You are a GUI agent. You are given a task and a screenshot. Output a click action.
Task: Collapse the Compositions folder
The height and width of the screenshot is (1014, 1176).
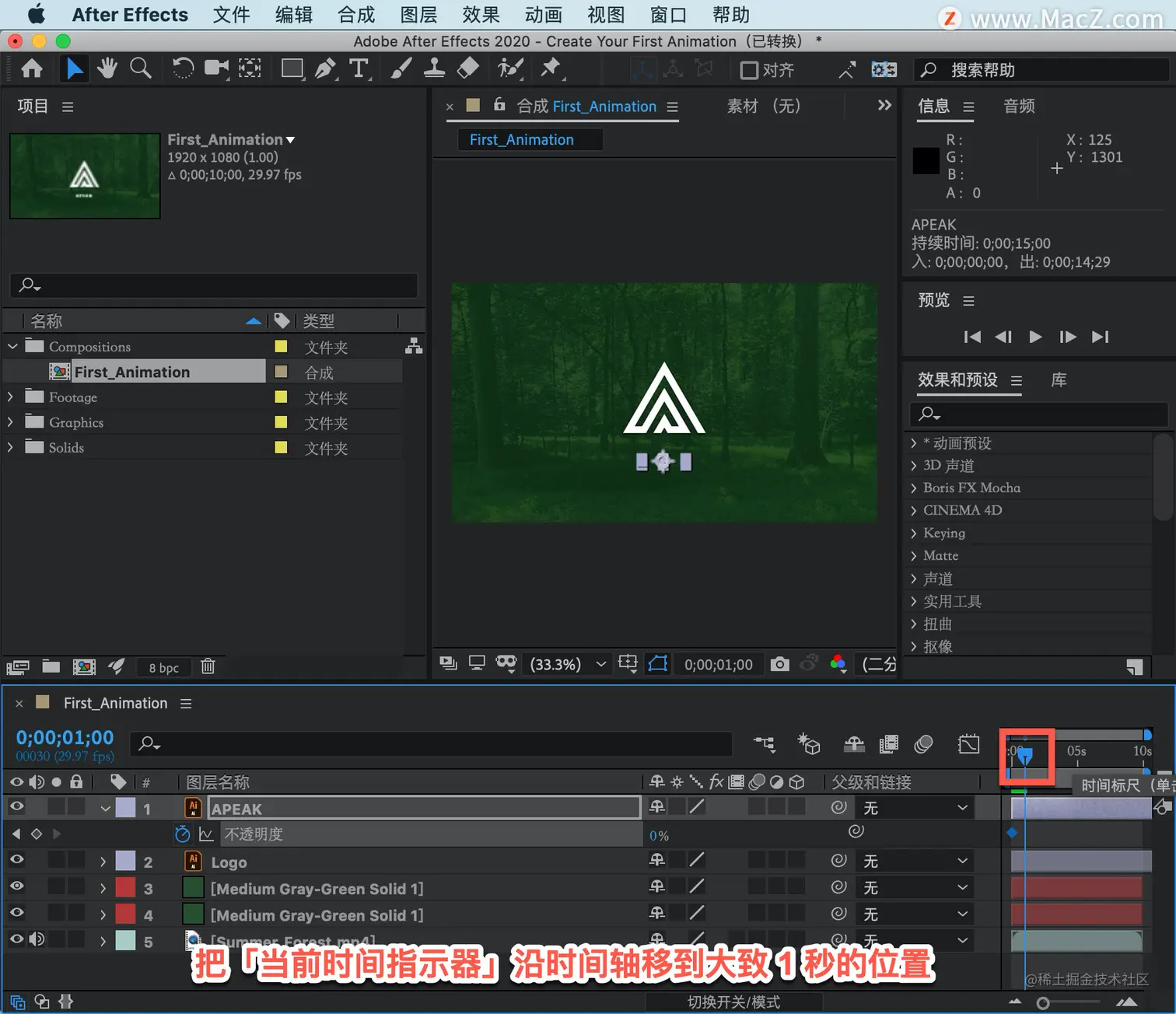12,346
